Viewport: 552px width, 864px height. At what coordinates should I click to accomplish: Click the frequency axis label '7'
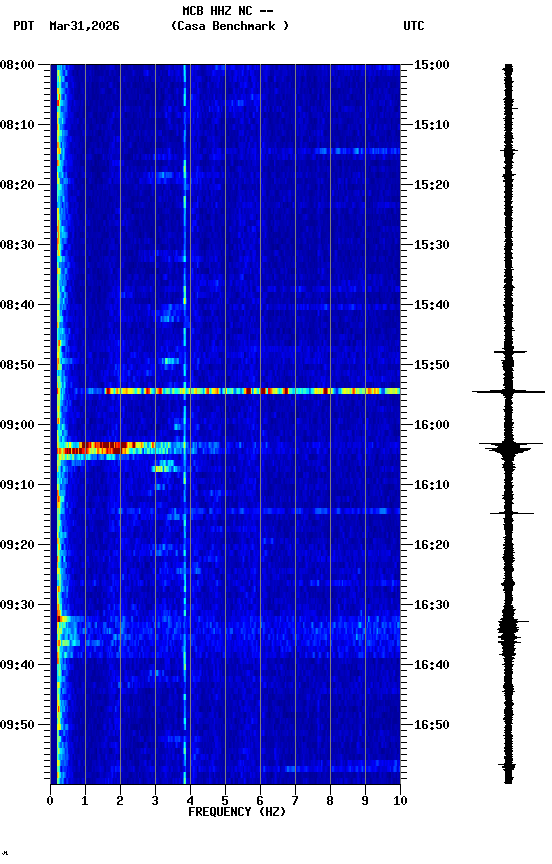click(x=295, y=801)
